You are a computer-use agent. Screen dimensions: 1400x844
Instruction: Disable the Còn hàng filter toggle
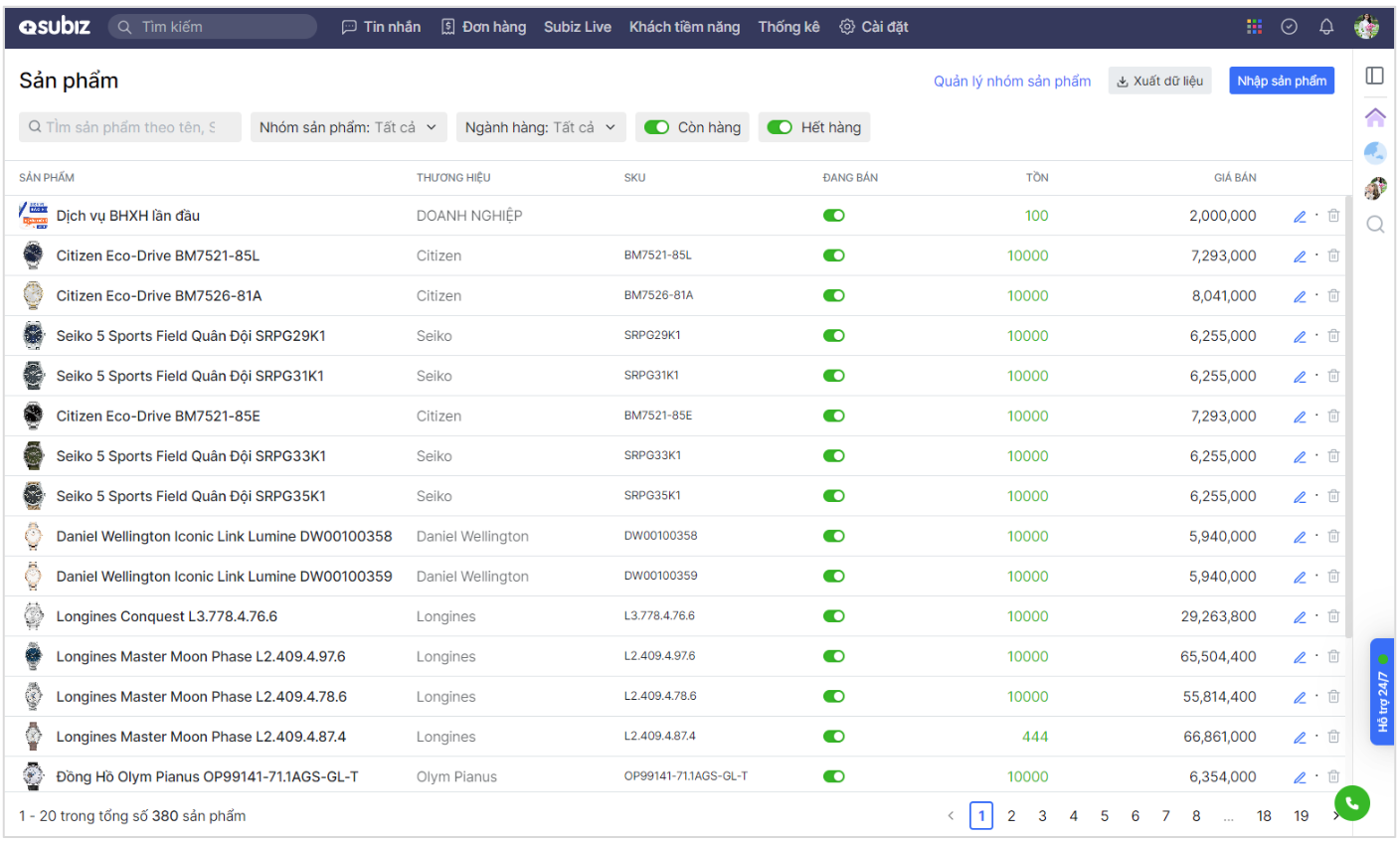click(656, 127)
